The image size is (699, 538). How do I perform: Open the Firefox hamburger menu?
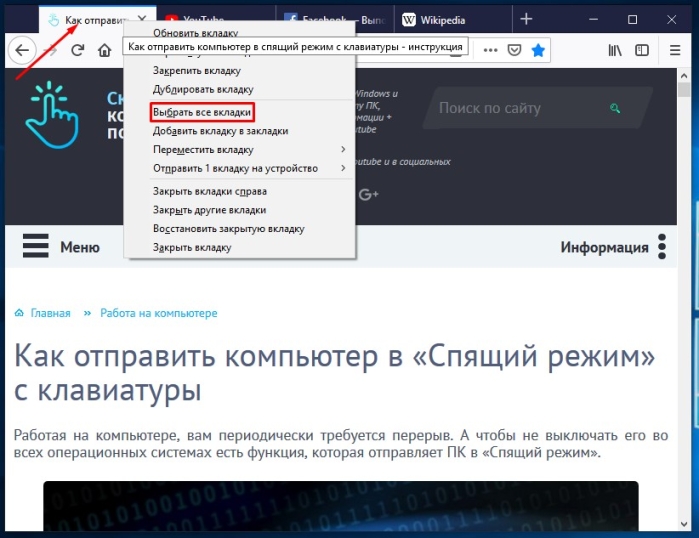[x=675, y=50]
